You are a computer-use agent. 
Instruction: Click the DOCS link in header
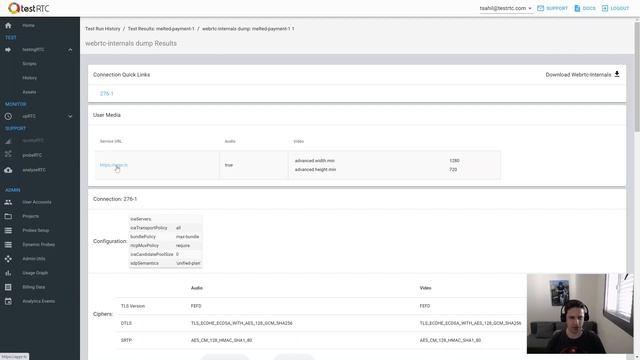click(x=589, y=8)
